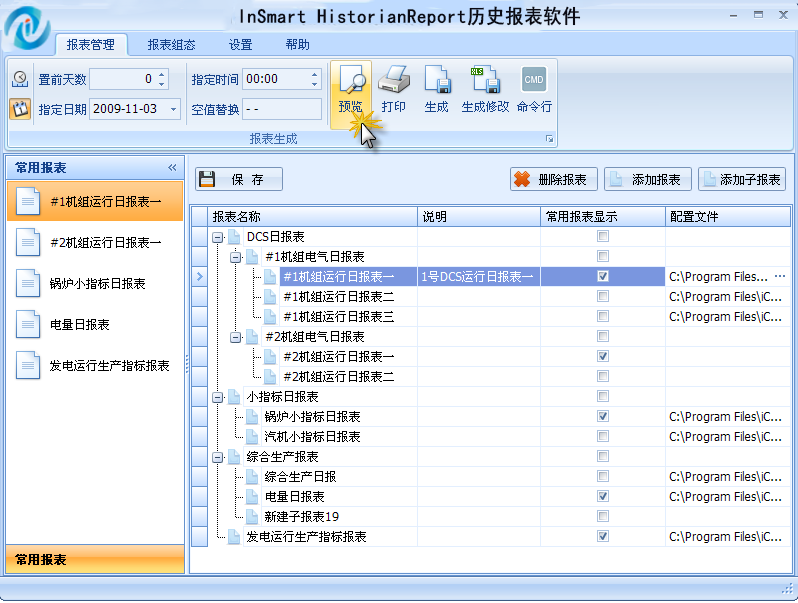798x603 pixels.
Task: Collapse the 综合生产报表 tree node
Action: pos(218,457)
